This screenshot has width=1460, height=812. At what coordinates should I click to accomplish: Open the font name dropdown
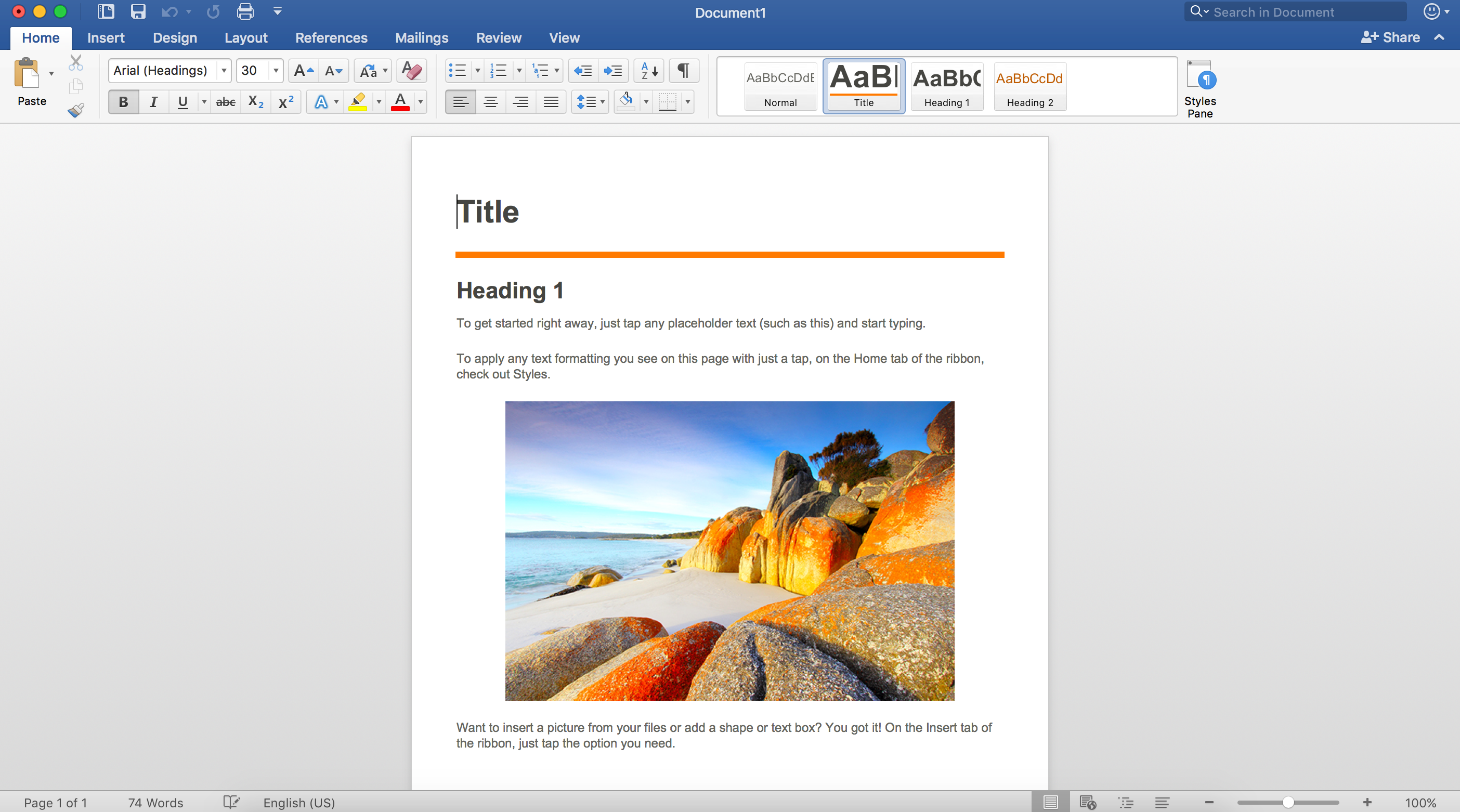pos(223,70)
